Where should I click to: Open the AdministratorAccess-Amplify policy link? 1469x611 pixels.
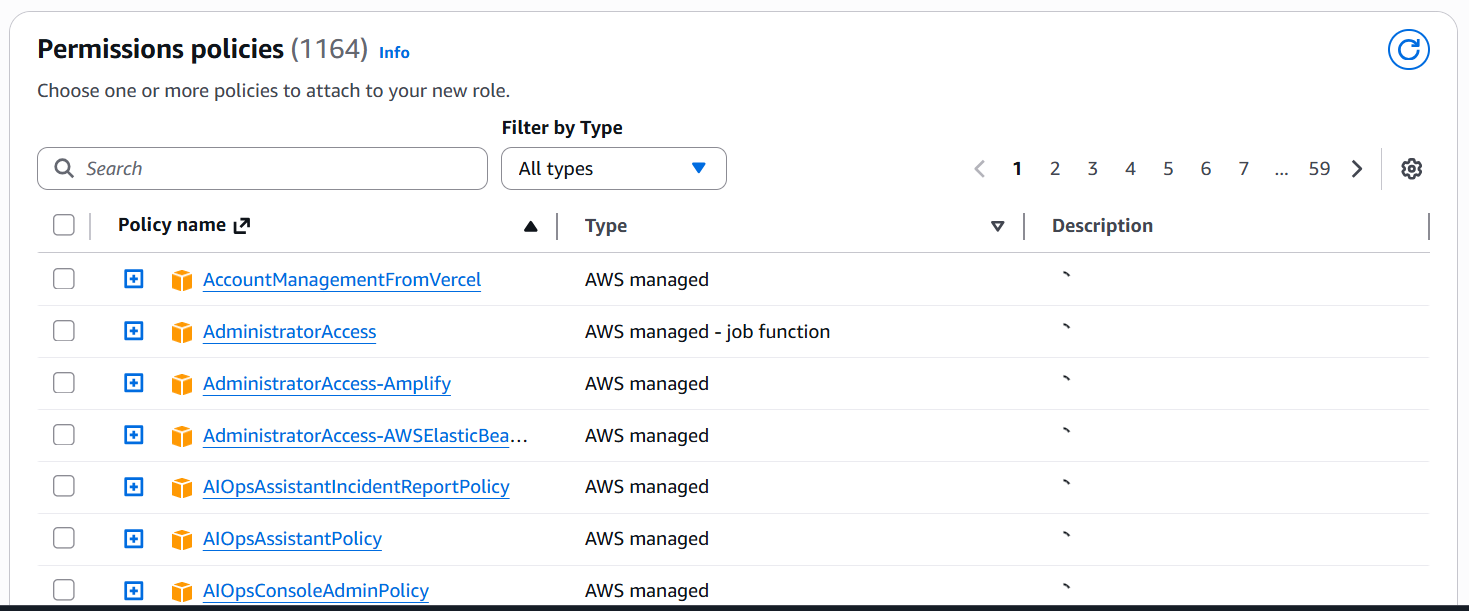[x=327, y=384]
